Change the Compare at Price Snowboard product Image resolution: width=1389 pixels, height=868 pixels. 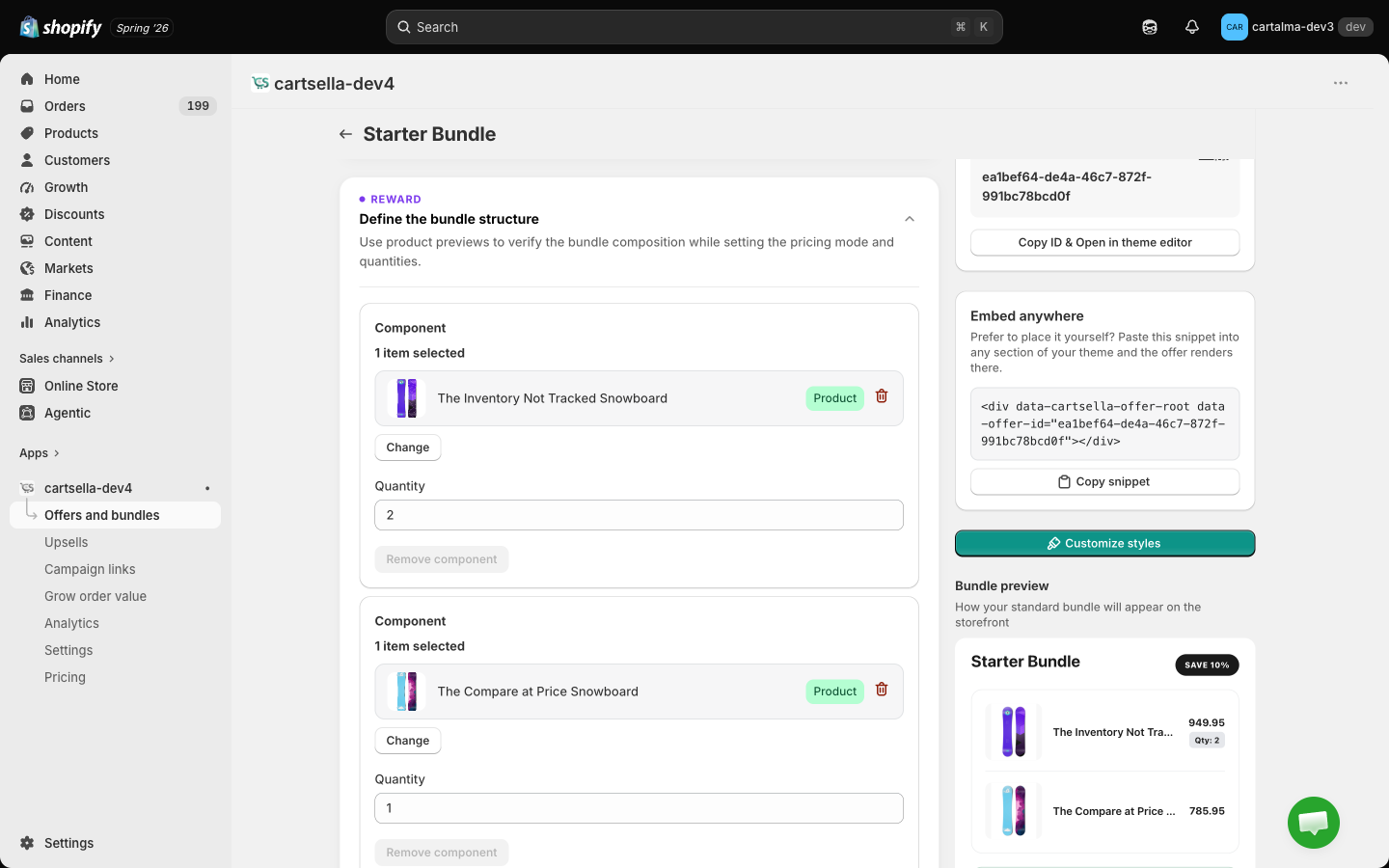[408, 741]
